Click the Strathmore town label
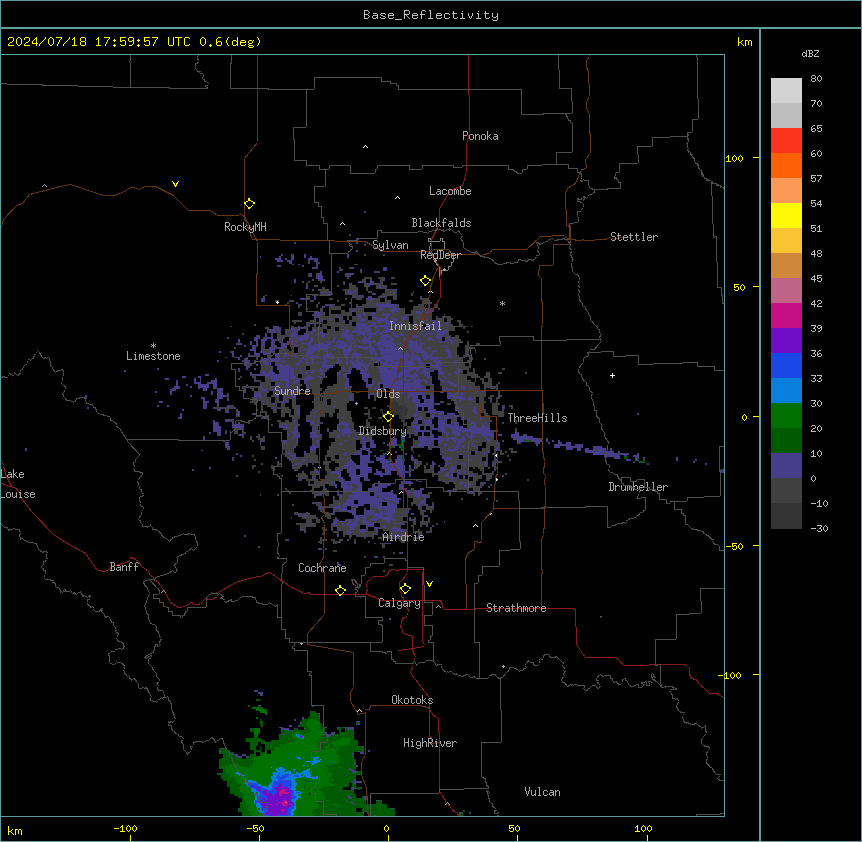862x842 pixels. click(x=516, y=608)
